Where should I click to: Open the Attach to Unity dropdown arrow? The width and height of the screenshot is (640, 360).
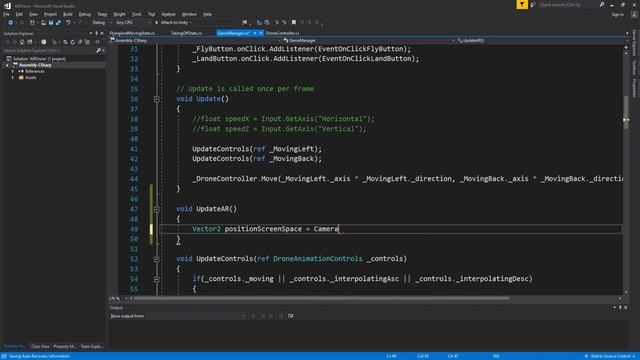[x=191, y=22]
